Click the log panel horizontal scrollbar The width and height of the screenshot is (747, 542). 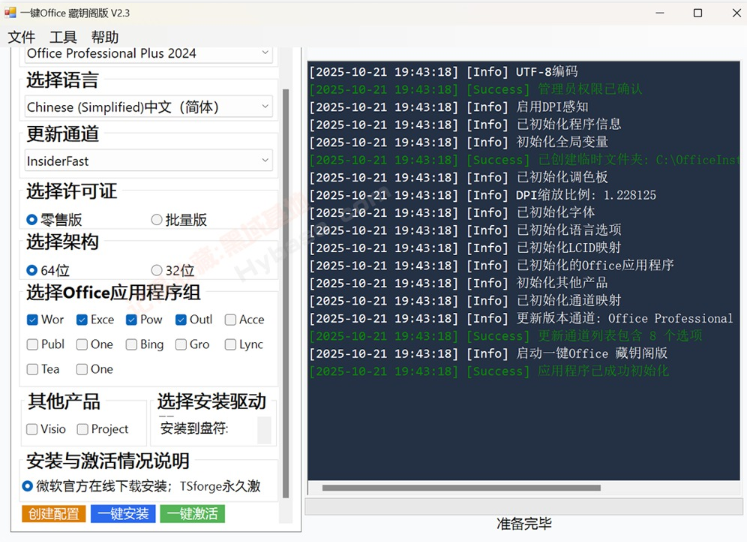coord(461,488)
